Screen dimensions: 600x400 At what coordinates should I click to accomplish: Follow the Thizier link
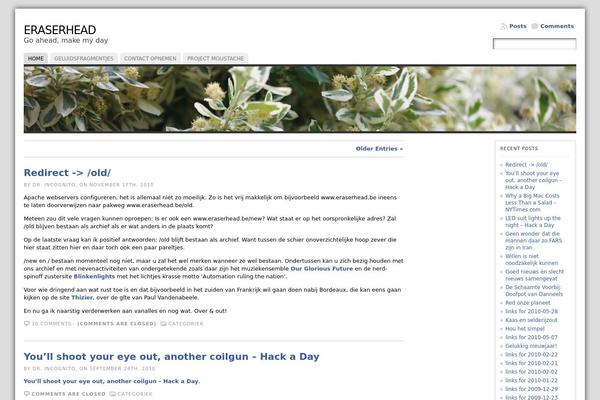[x=82, y=297]
